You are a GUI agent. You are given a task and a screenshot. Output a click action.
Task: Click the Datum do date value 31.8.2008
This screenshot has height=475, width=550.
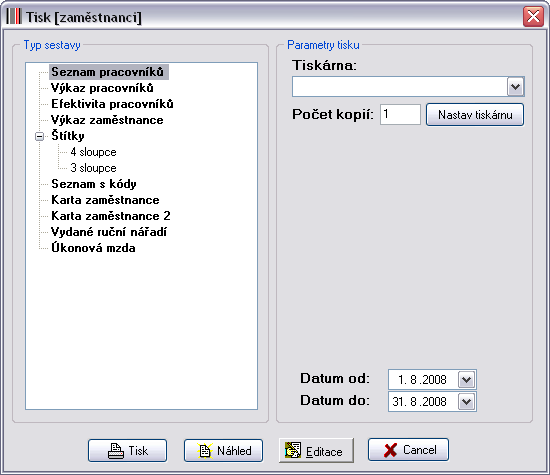420,402
